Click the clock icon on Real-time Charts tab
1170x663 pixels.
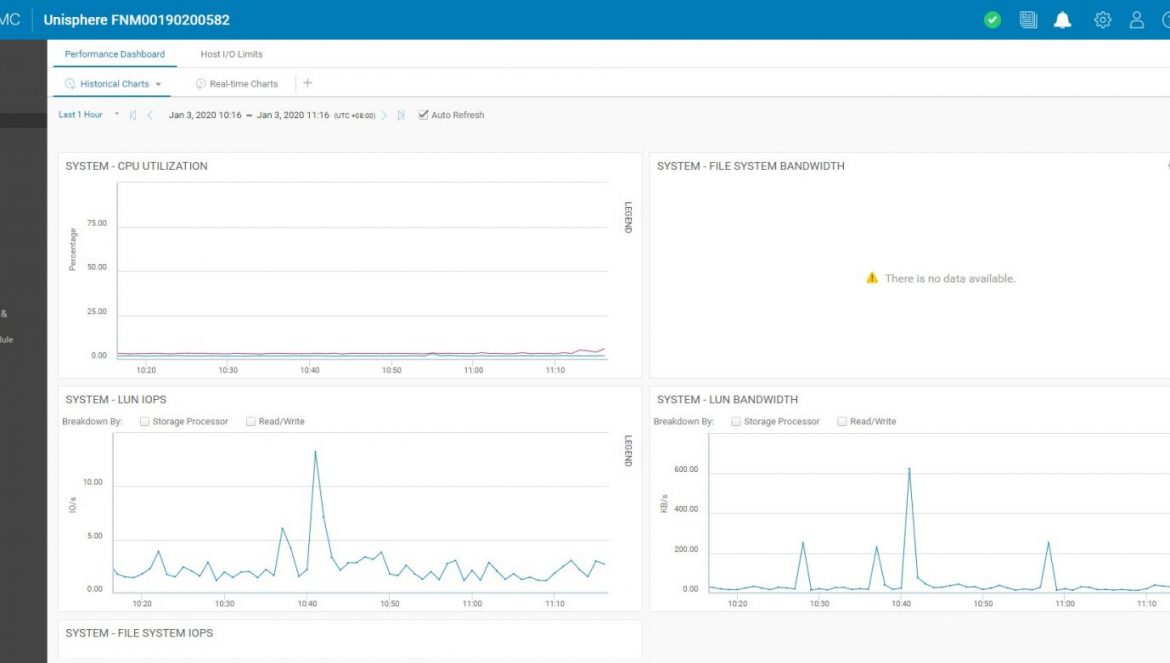(x=200, y=84)
